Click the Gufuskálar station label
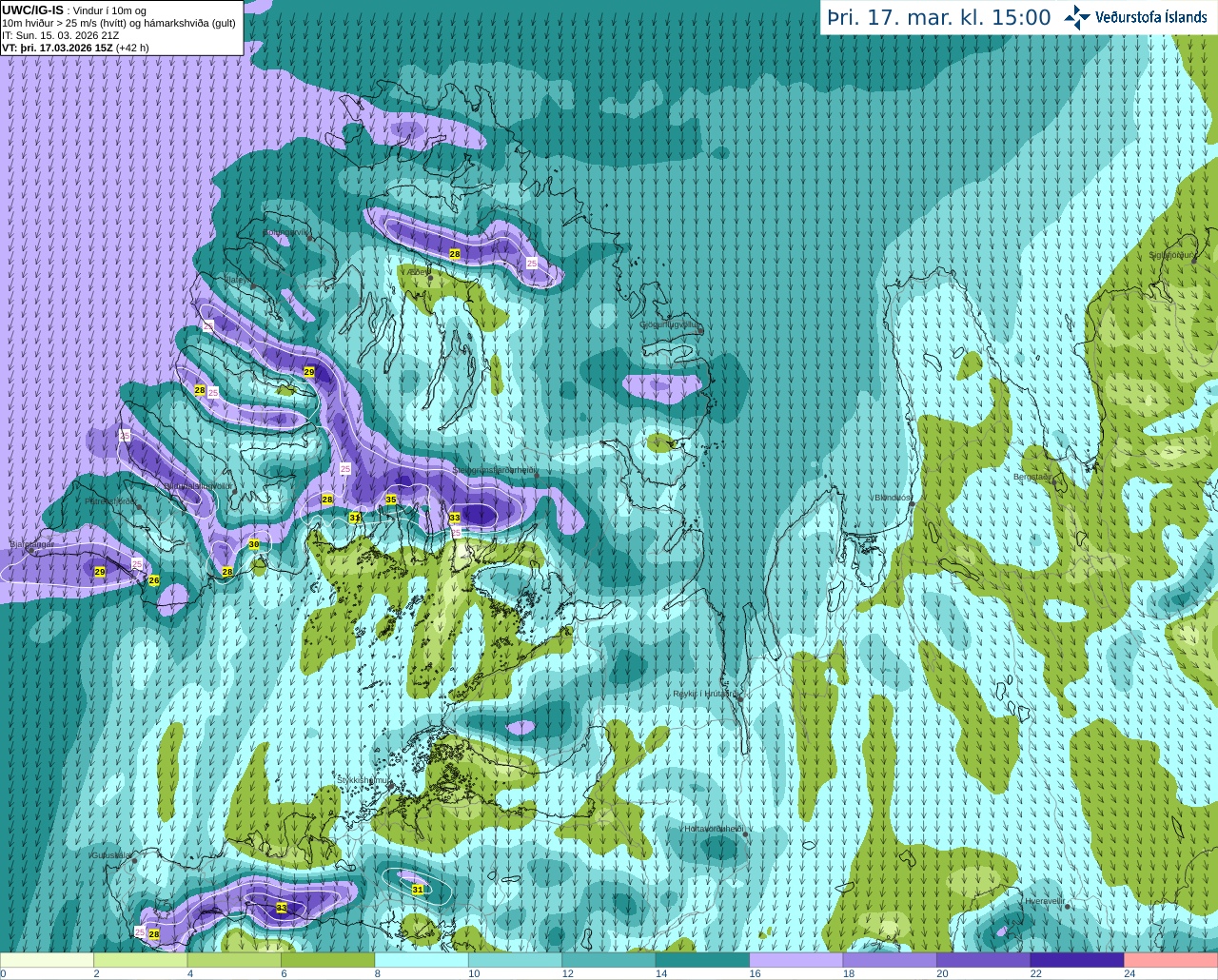The image size is (1218, 980). click(x=111, y=855)
